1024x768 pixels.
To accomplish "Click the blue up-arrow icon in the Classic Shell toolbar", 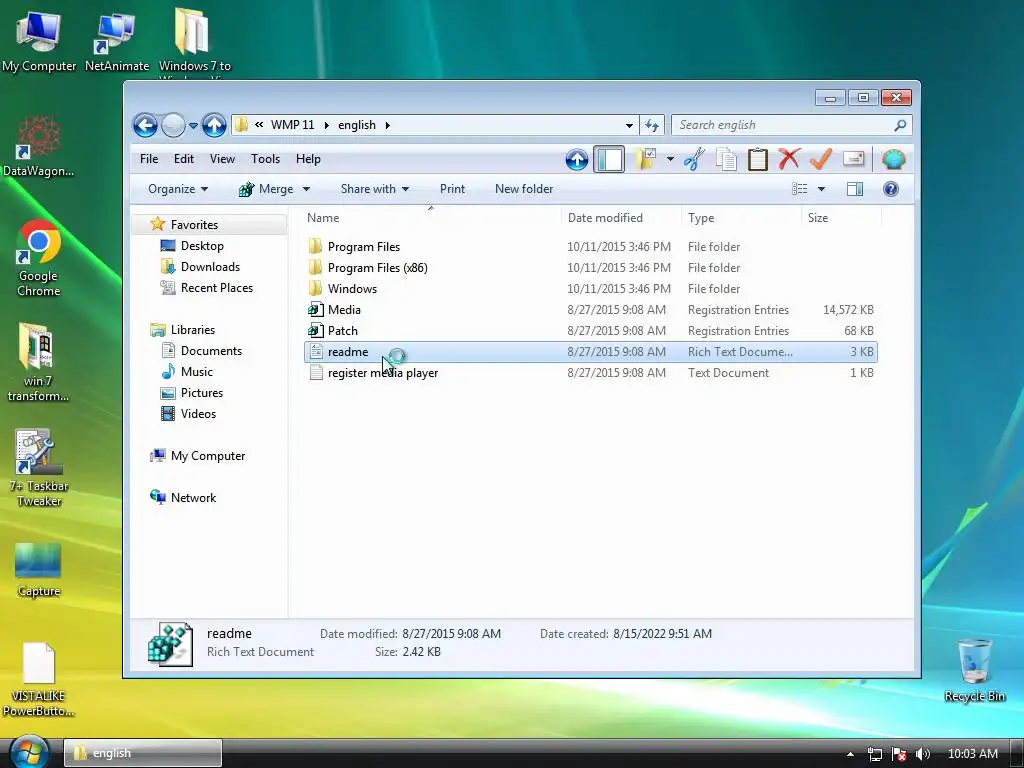I will [x=577, y=159].
